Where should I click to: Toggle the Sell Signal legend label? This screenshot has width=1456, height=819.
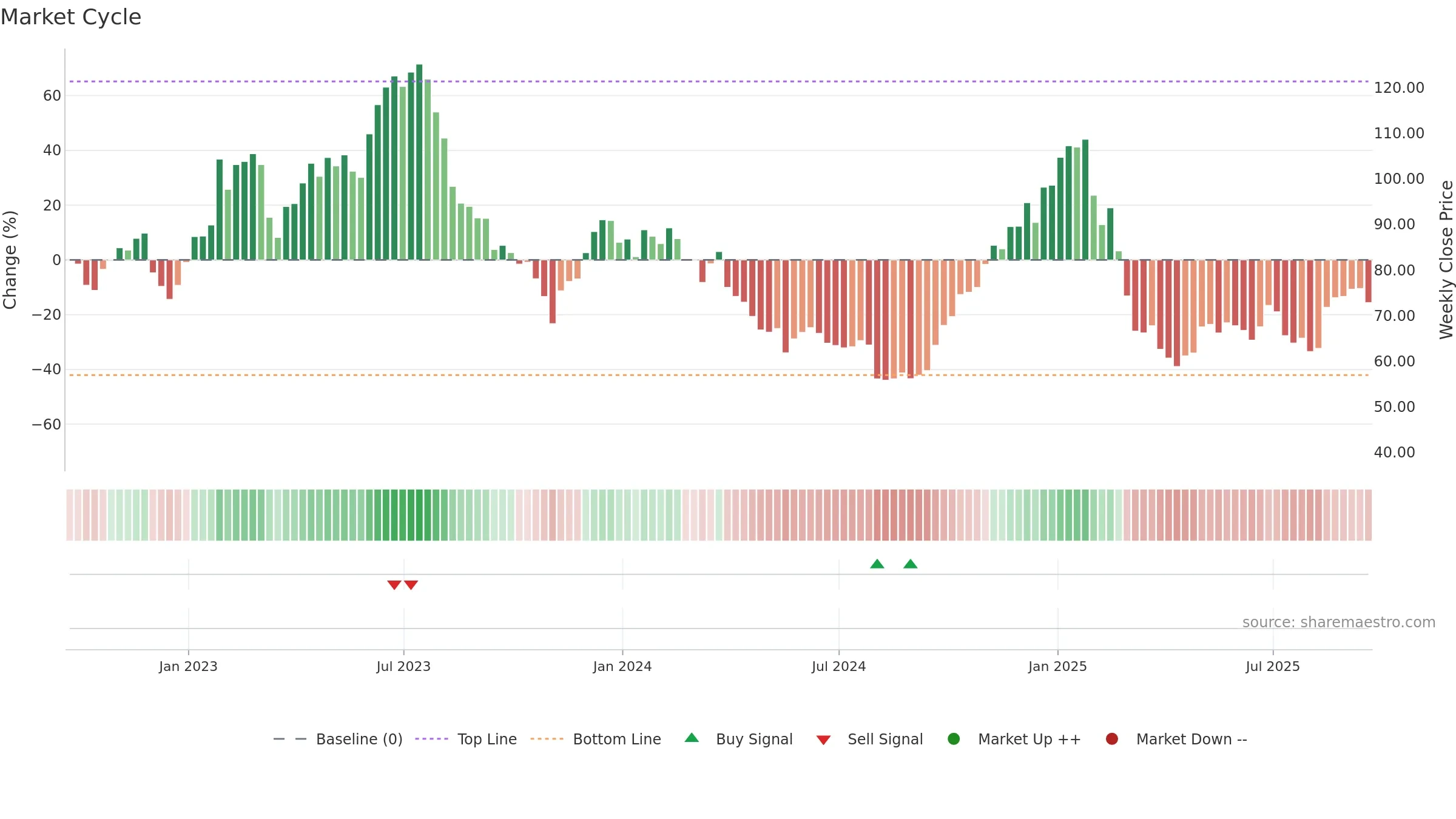pos(885,739)
